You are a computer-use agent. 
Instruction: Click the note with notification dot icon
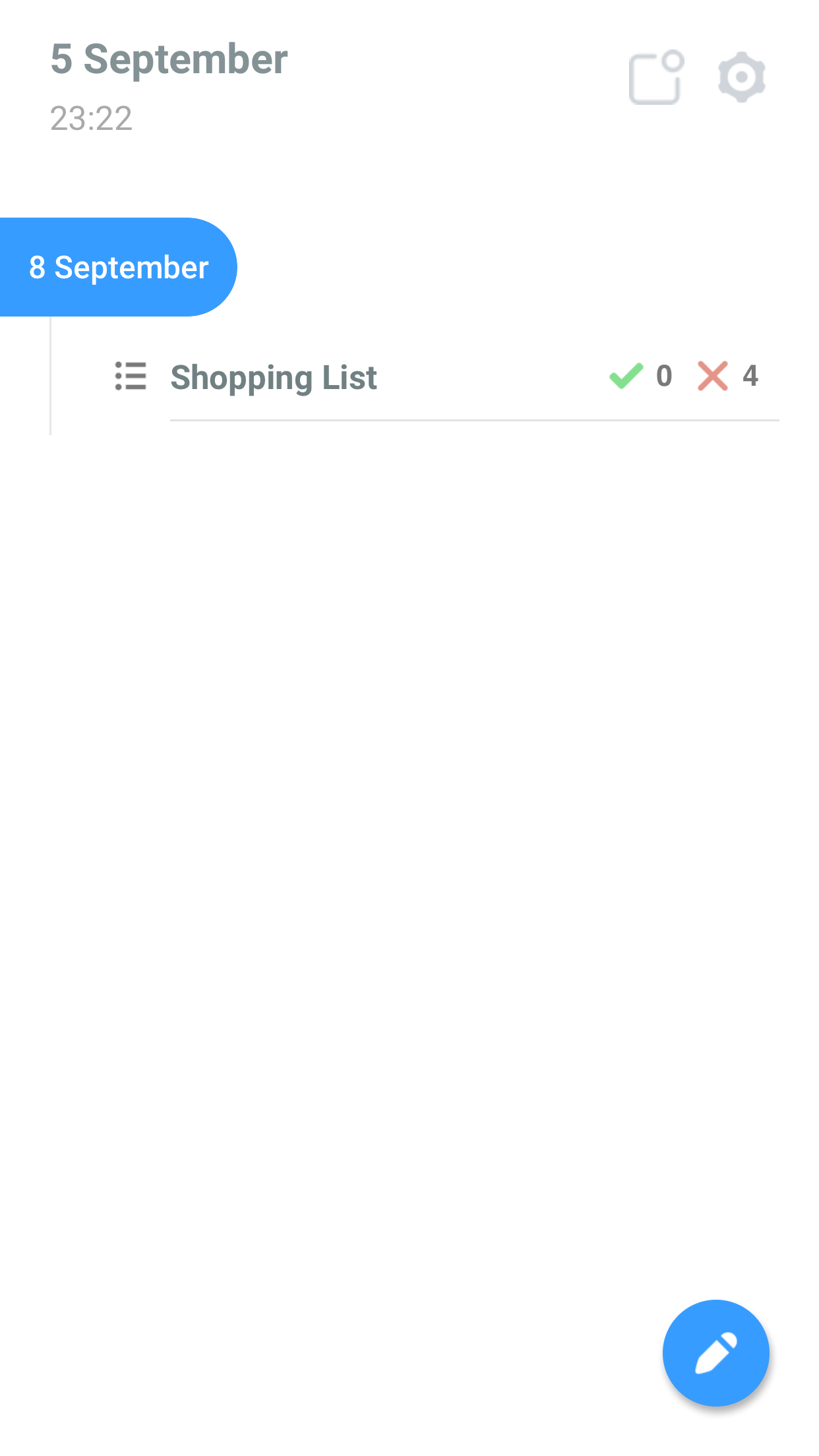[655, 77]
